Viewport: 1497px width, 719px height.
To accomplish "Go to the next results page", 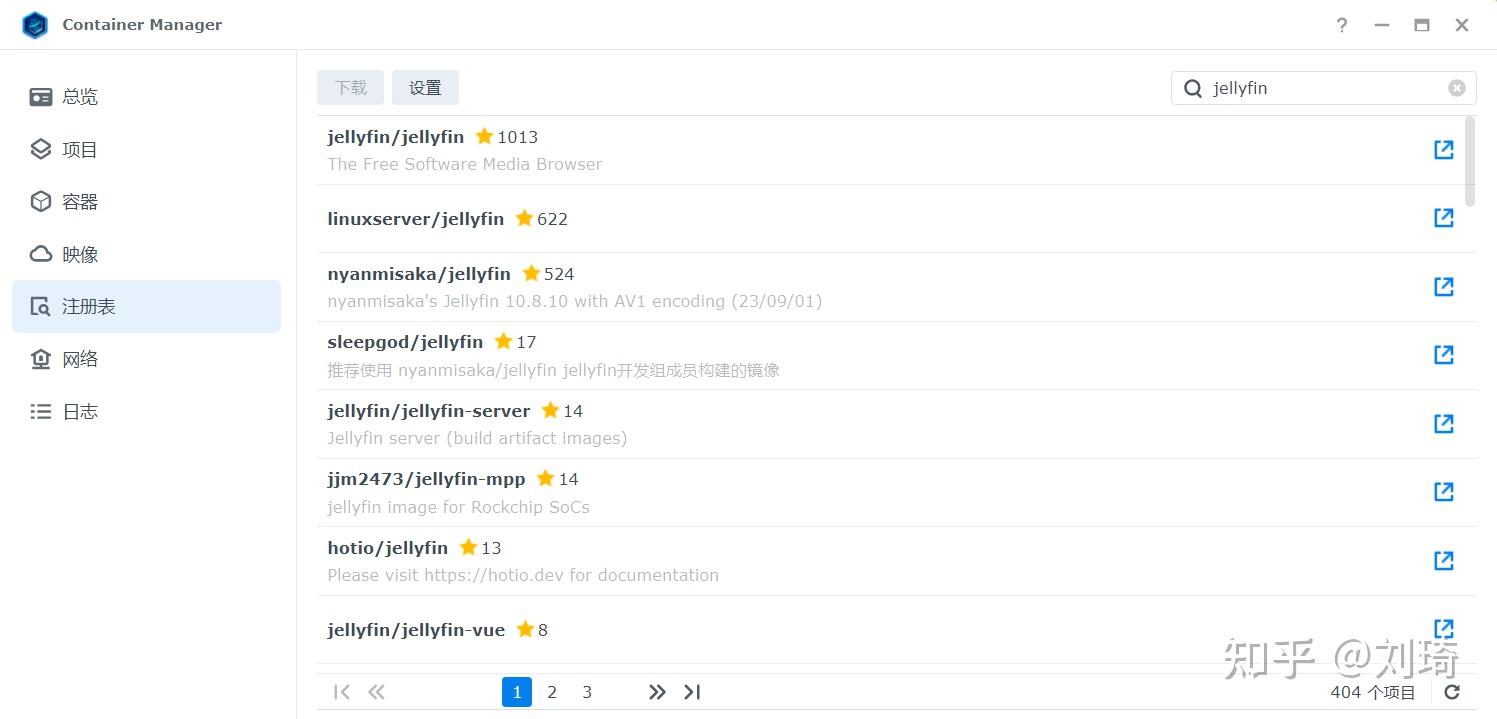I will click(x=657, y=692).
